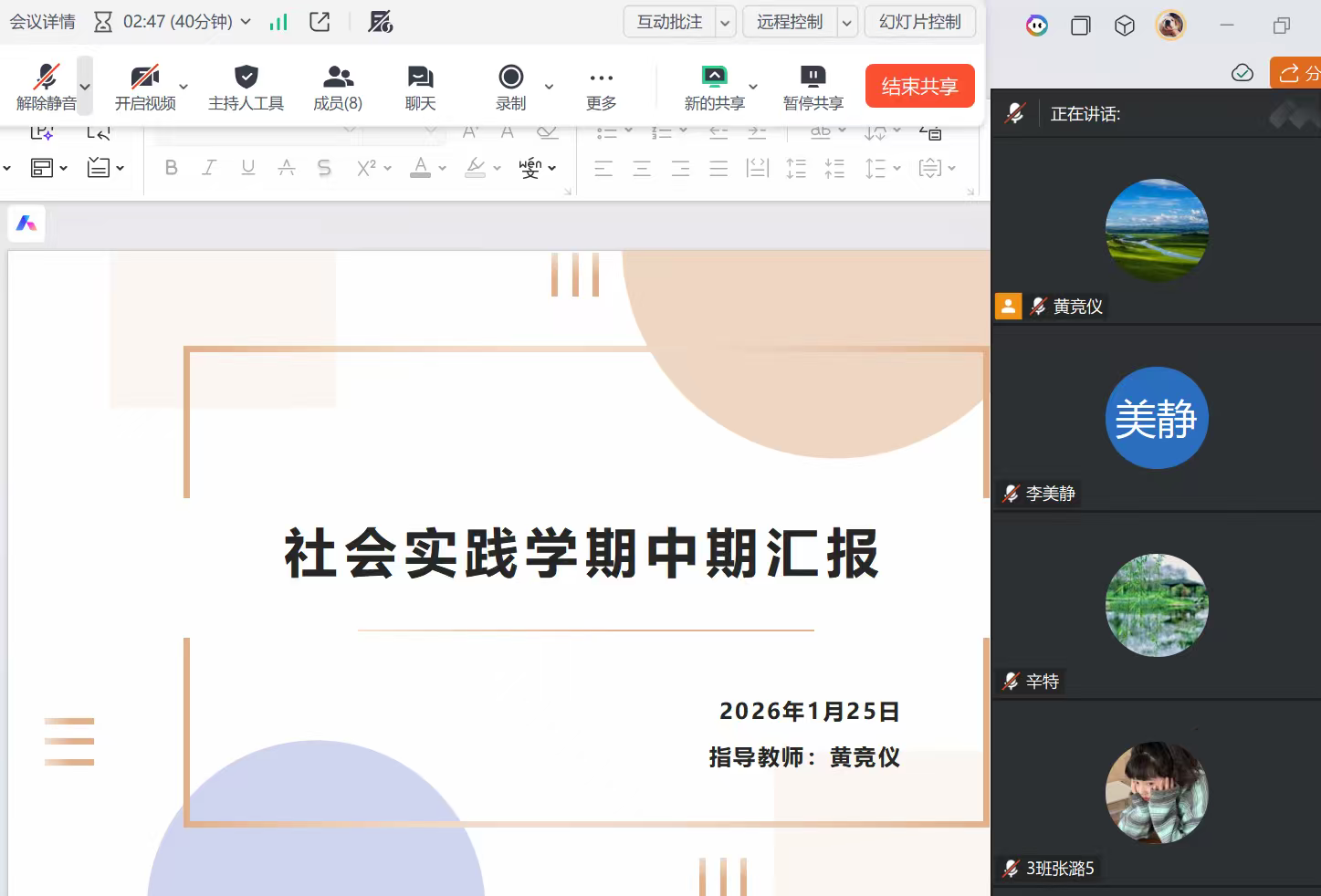This screenshot has height=896, width=1321.
Task: Click the green network signal bars icon
Action: click(x=278, y=22)
